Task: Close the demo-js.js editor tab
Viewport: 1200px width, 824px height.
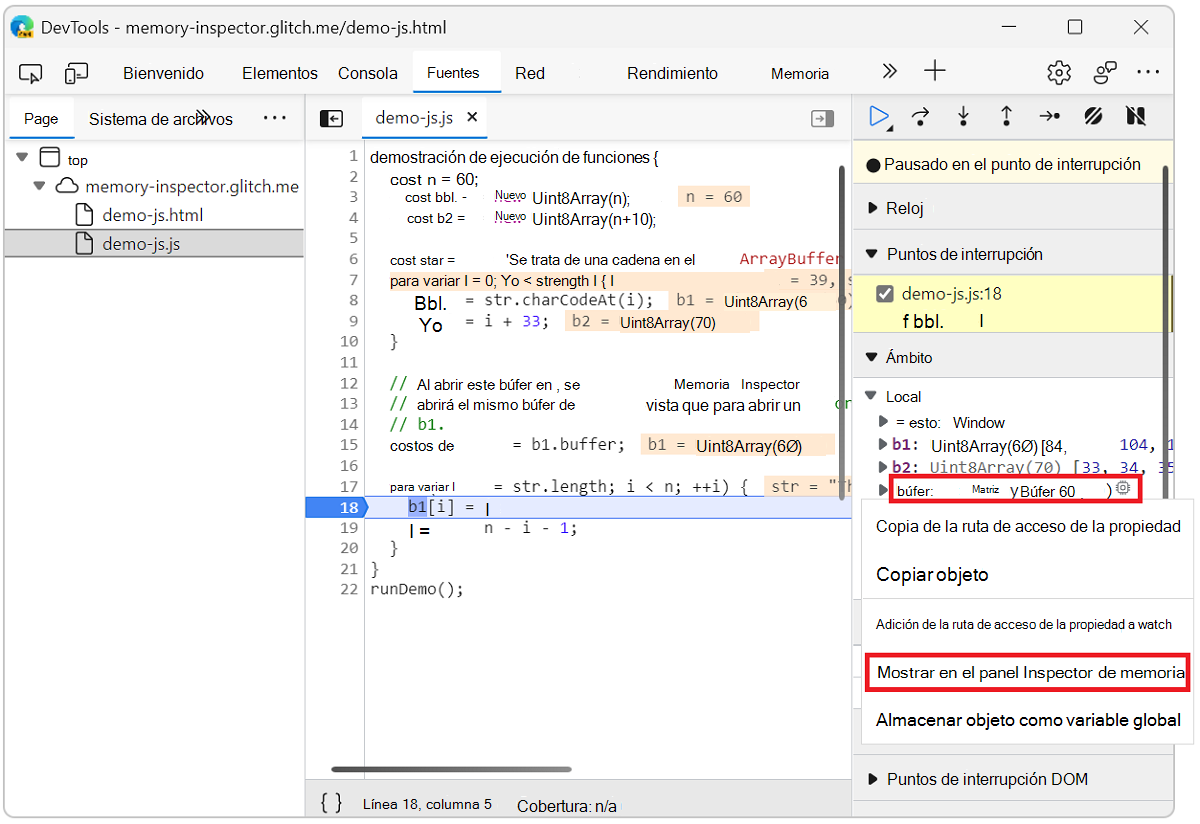Action: (x=473, y=117)
